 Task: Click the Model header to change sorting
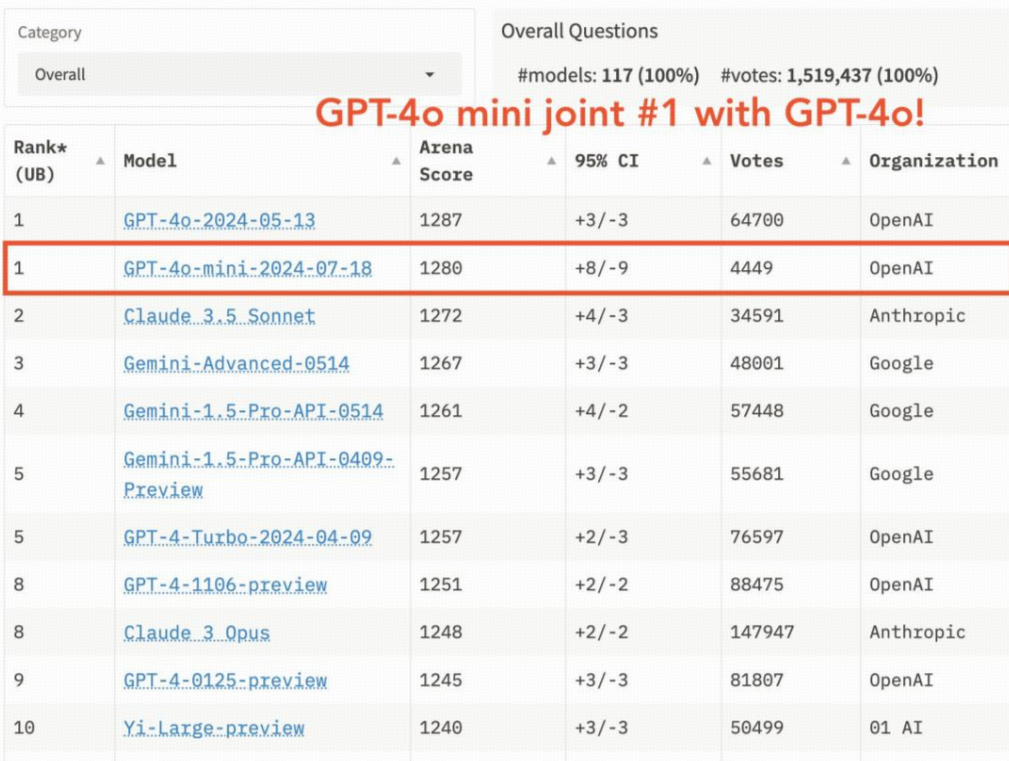[x=150, y=161]
